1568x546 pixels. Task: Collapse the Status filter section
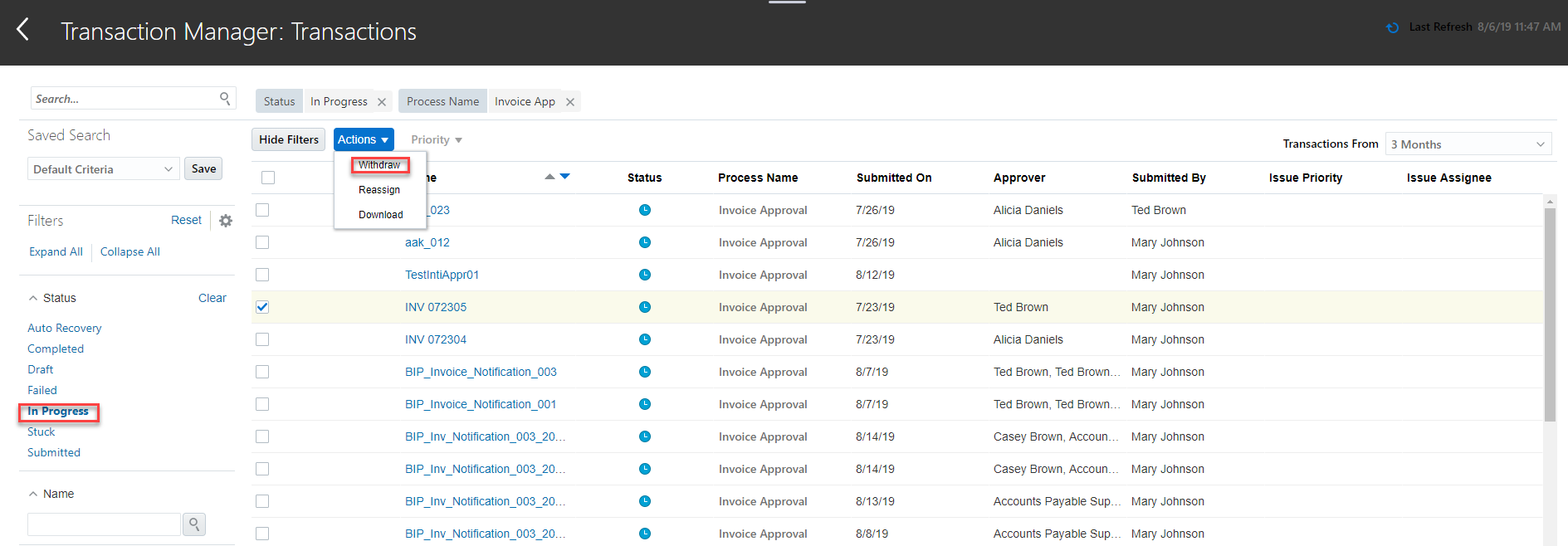[x=33, y=298]
